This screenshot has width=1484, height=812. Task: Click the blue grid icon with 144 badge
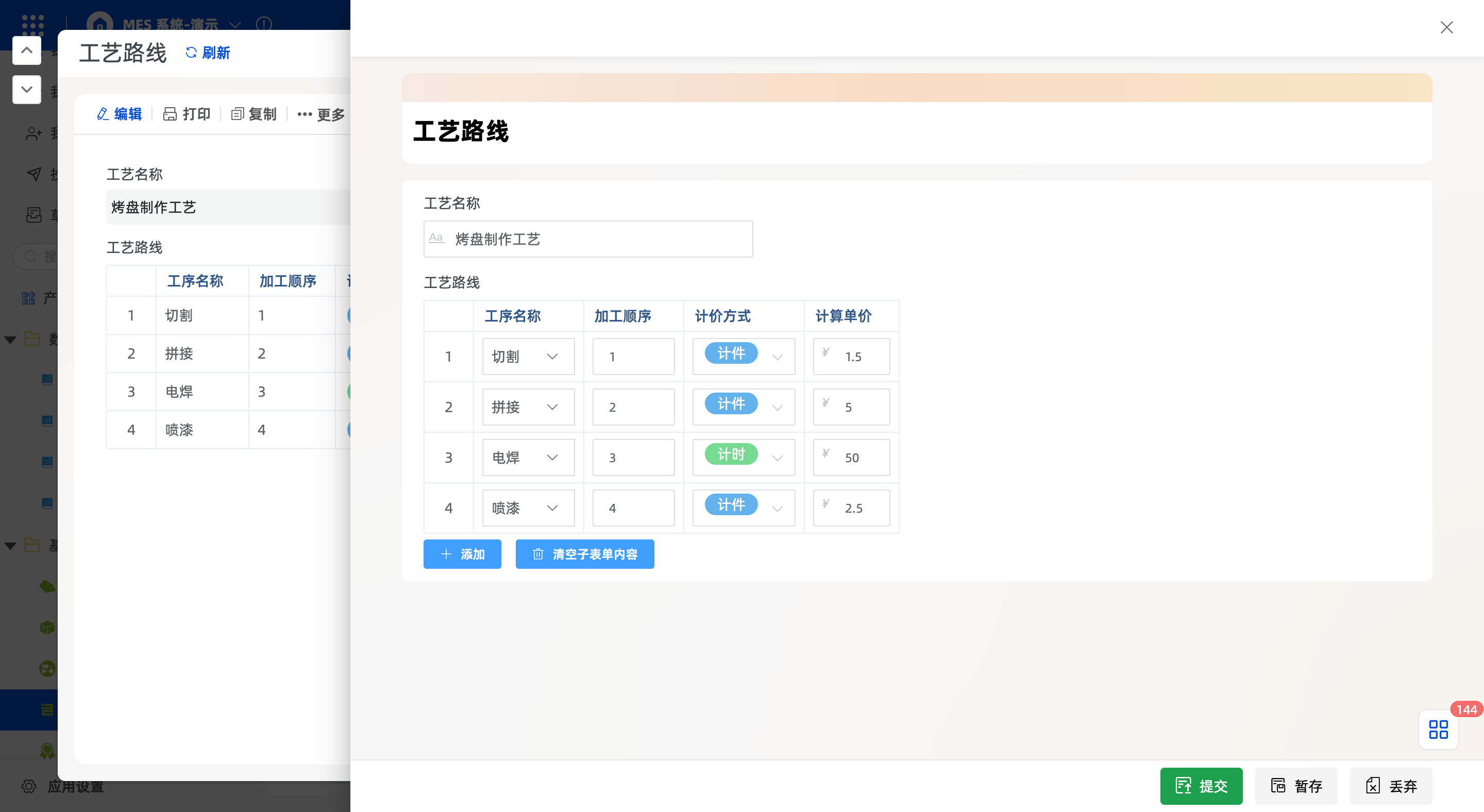(1438, 729)
